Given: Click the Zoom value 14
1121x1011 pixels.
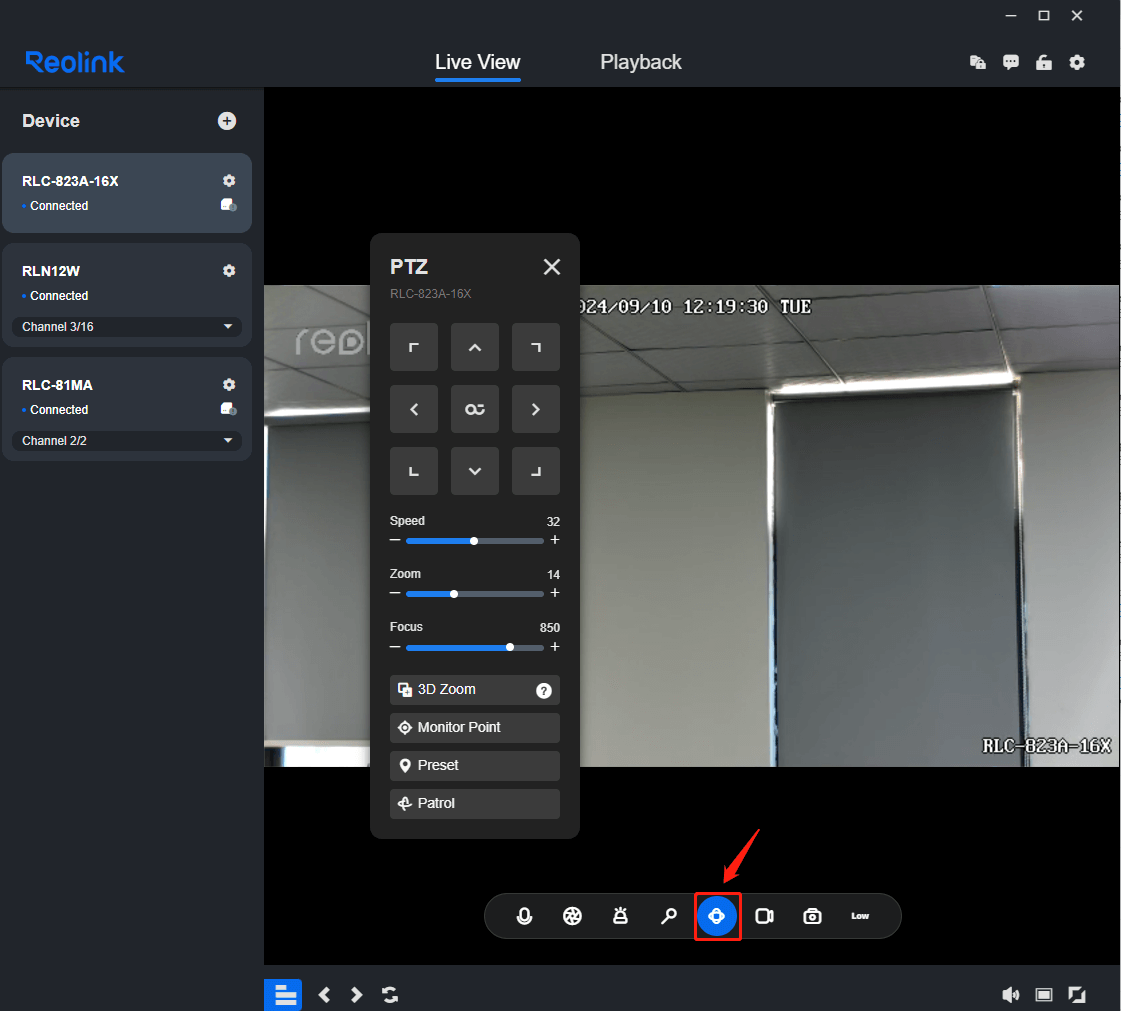Looking at the screenshot, I should pyautogui.click(x=553, y=575).
